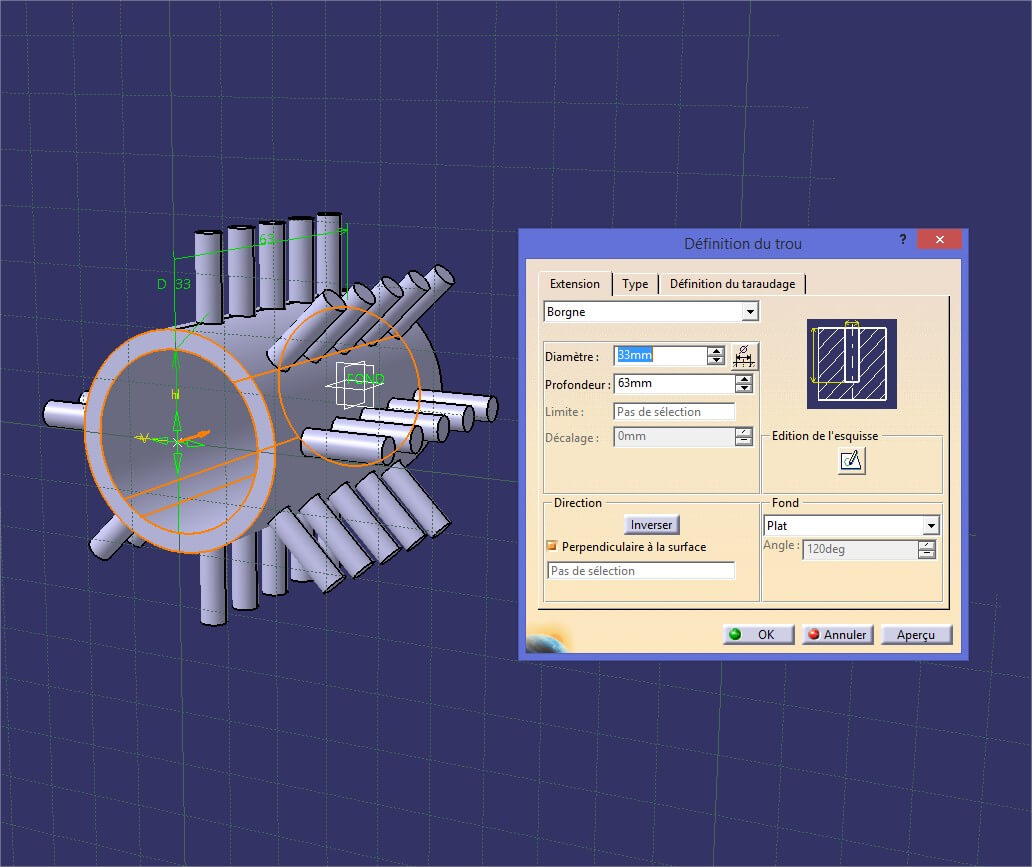Click the Décalage spinner arrows
The image size is (1032, 867).
[x=744, y=436]
